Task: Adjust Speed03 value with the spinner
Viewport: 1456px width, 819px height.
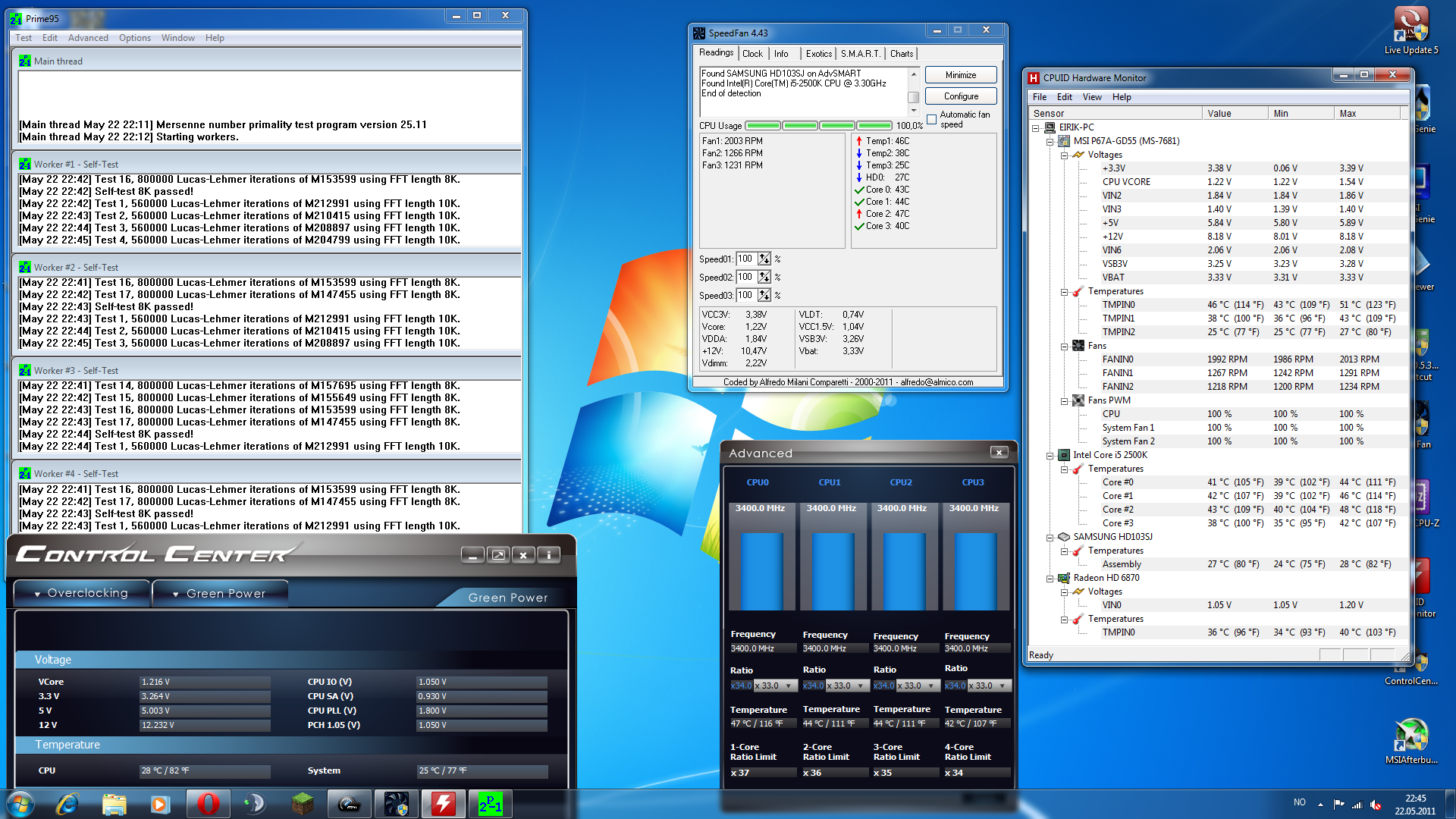Action: point(764,296)
